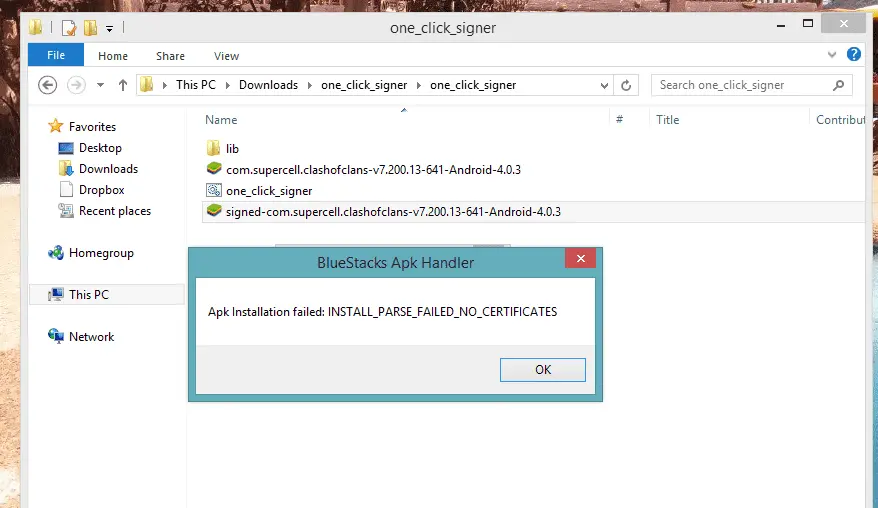Screen dimensions: 878x508
Task: Go back with the Back arrow
Action: click(x=48, y=85)
